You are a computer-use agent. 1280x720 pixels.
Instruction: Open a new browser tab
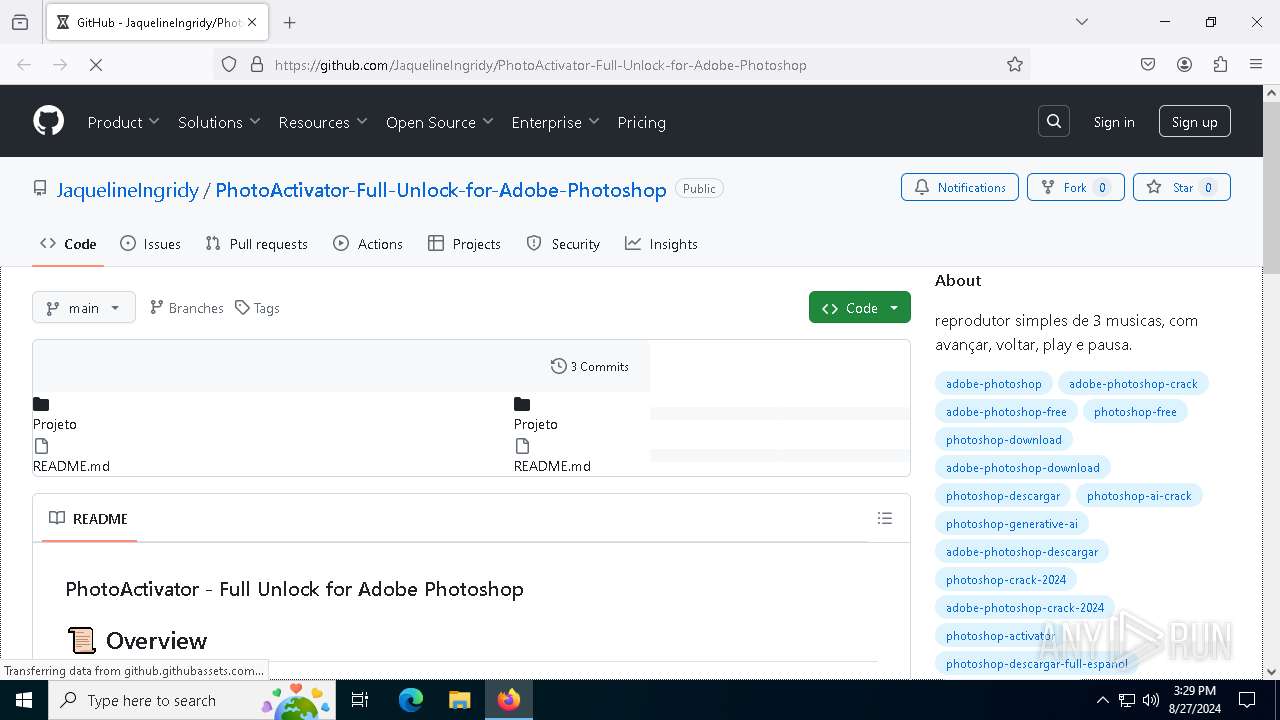289,22
